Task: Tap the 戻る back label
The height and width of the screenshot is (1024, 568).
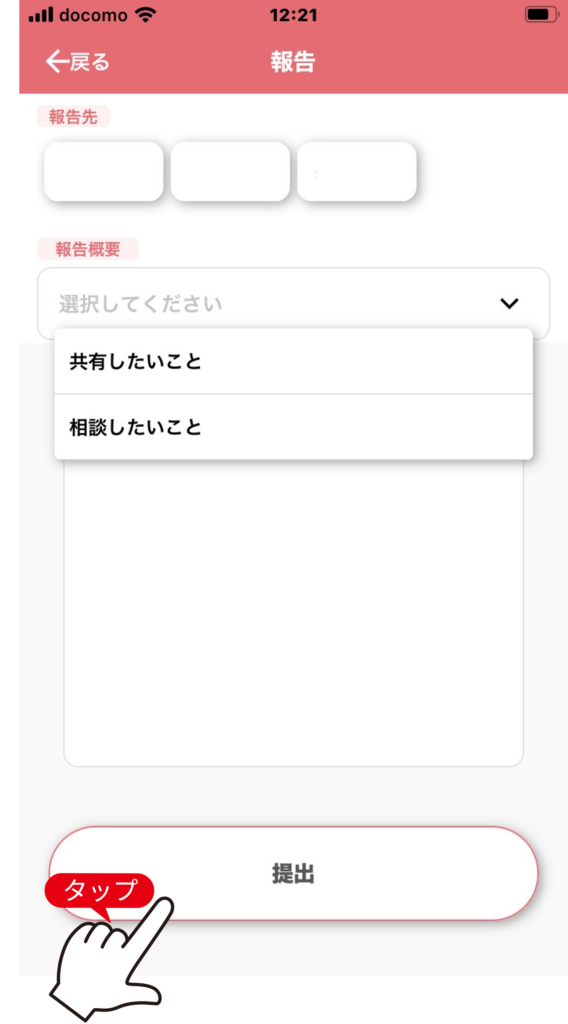Action: 89,61
